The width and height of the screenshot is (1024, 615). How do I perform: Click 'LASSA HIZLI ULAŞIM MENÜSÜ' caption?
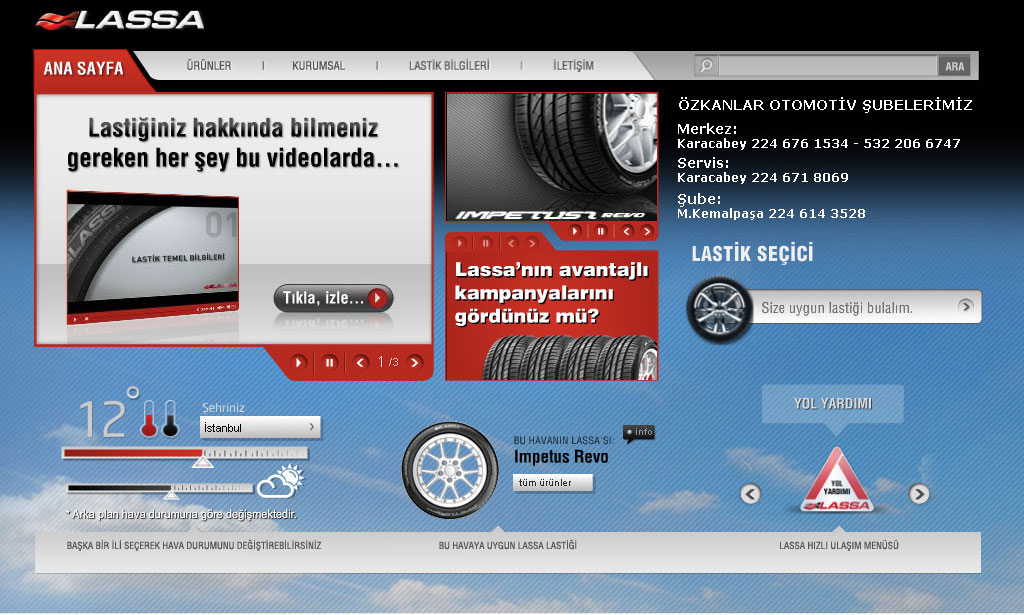coord(839,545)
